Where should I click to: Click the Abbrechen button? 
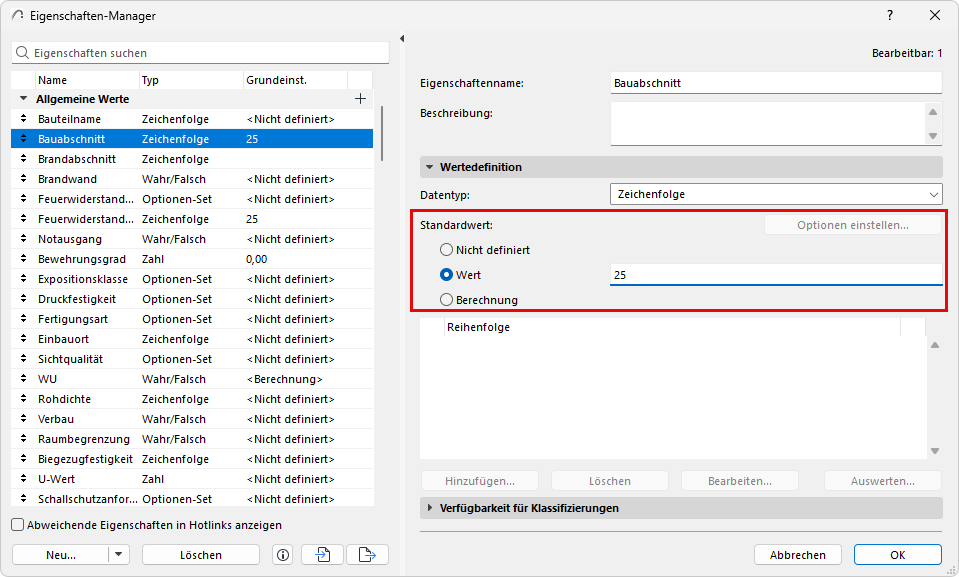(797, 555)
